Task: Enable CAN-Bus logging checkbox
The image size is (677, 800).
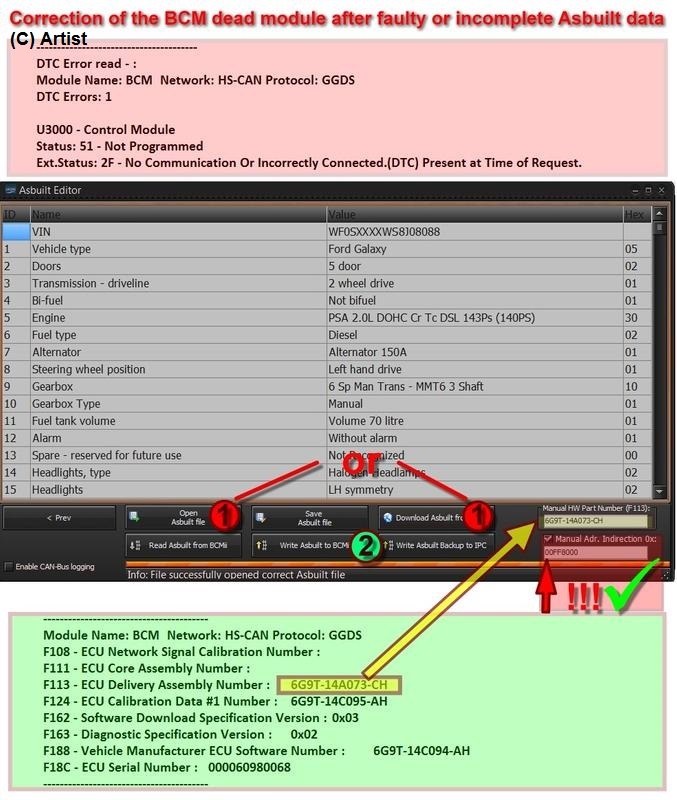Action: click(9, 567)
